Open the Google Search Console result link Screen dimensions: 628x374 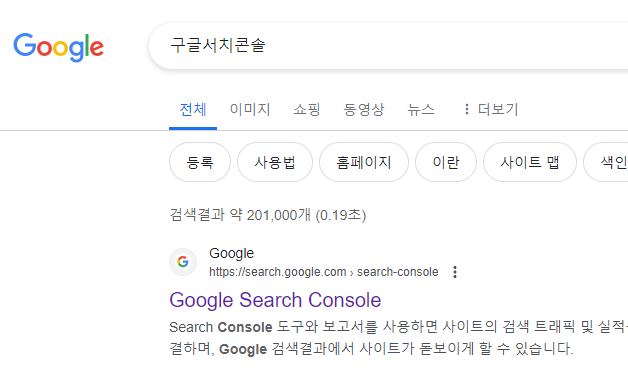tap(275, 300)
